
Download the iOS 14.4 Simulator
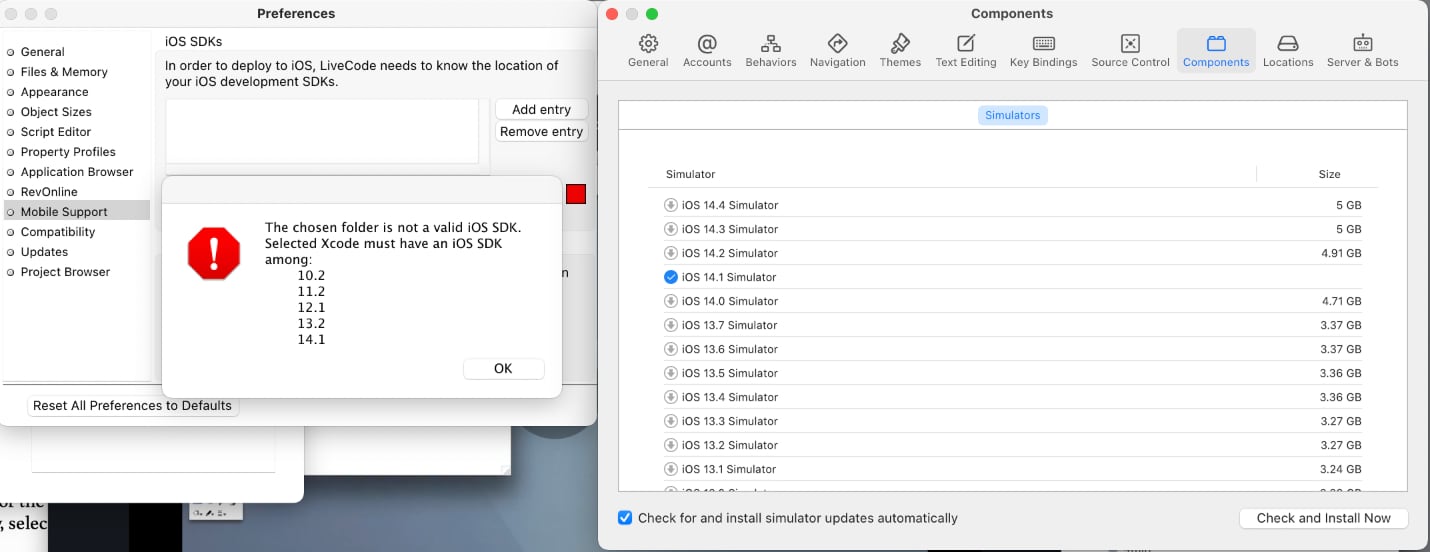coord(671,205)
